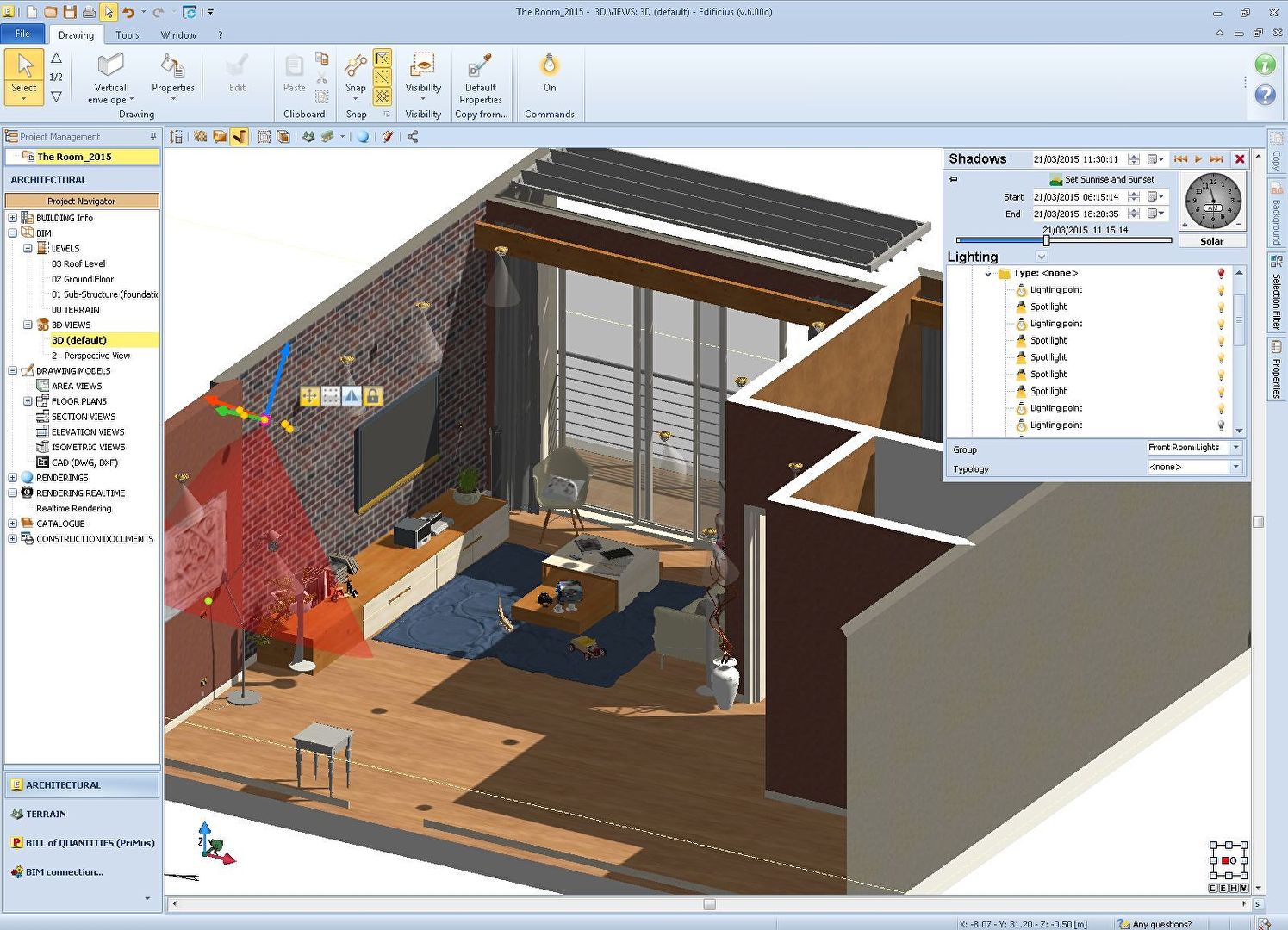Click the Solar button under the clock
Viewport: 1288px width, 930px height.
pyautogui.click(x=1211, y=241)
